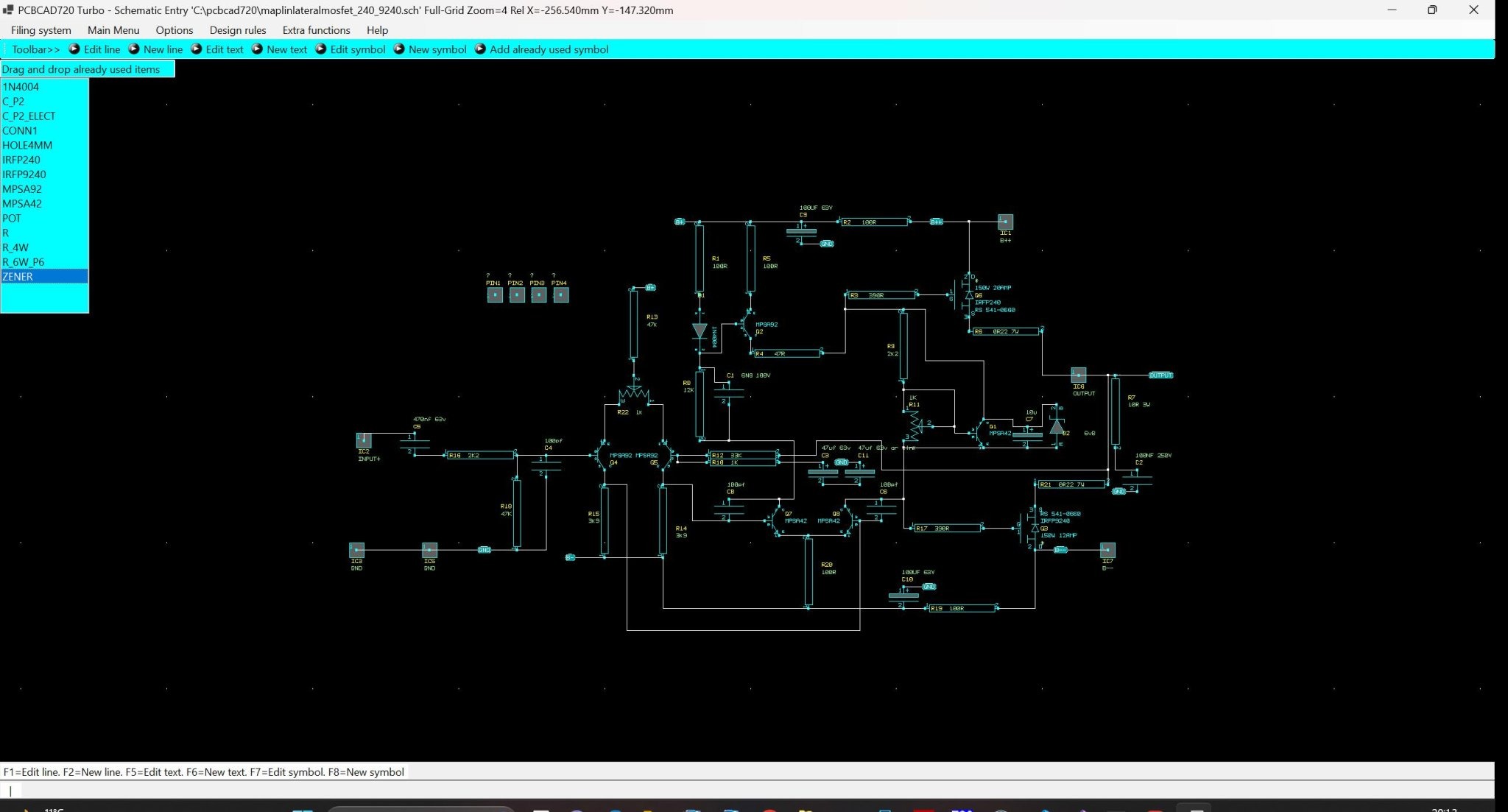Click the IC6 OUTPUT connector pad
Viewport: 1508px width, 812px height.
point(1078,375)
